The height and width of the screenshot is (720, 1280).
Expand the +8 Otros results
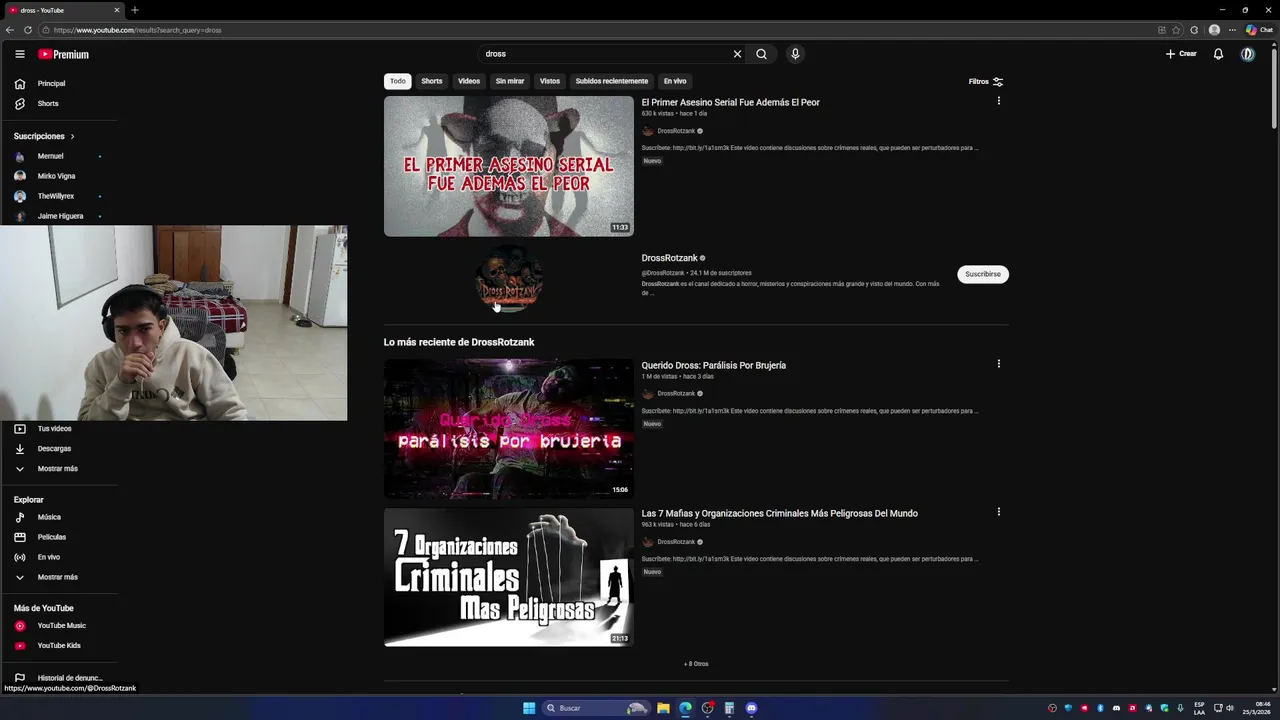pyautogui.click(x=696, y=664)
